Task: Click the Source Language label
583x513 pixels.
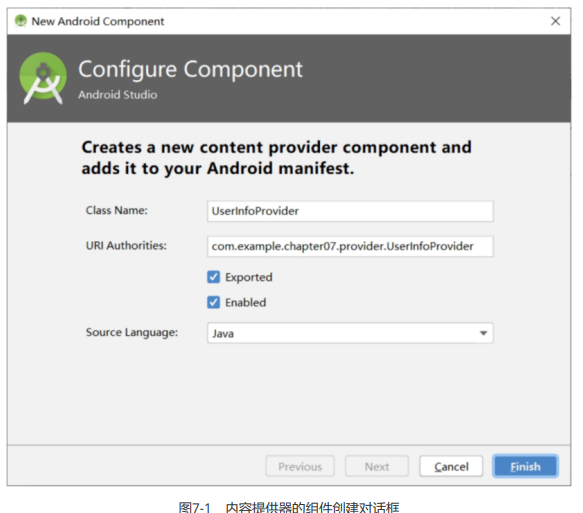Action: tap(132, 332)
